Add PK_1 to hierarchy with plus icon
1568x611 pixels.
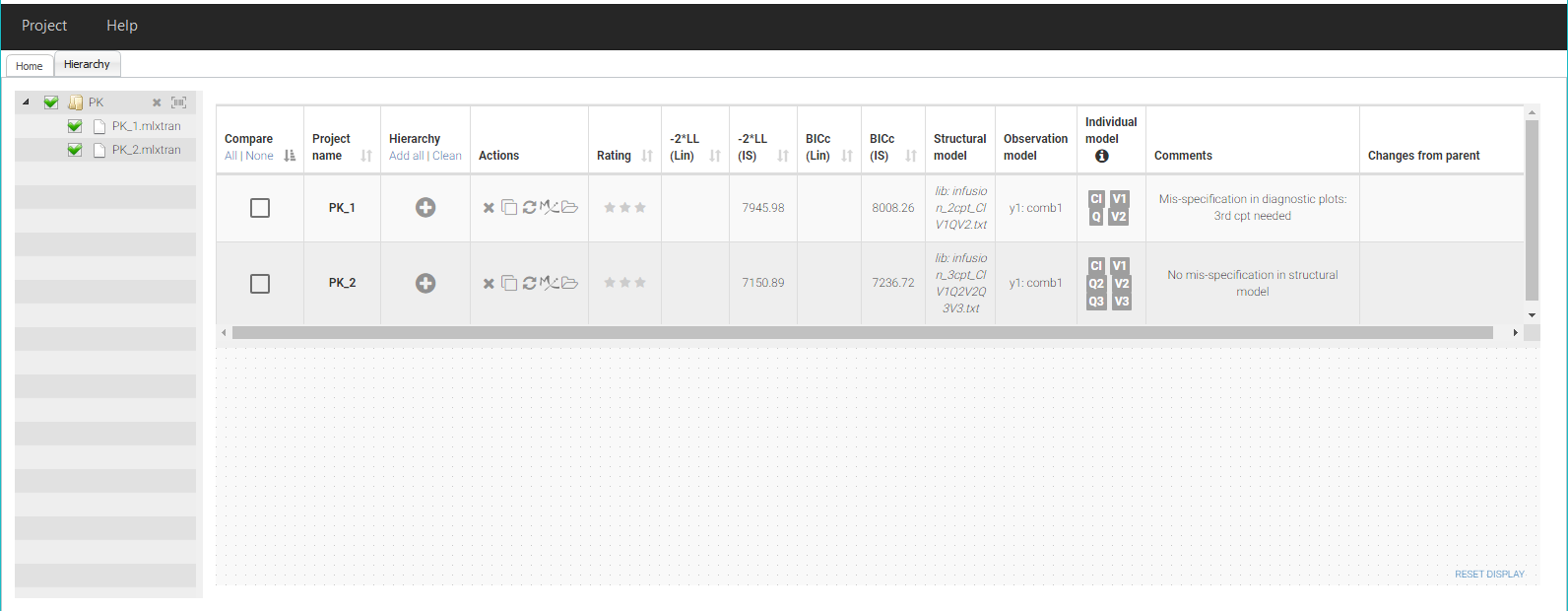pyautogui.click(x=425, y=208)
